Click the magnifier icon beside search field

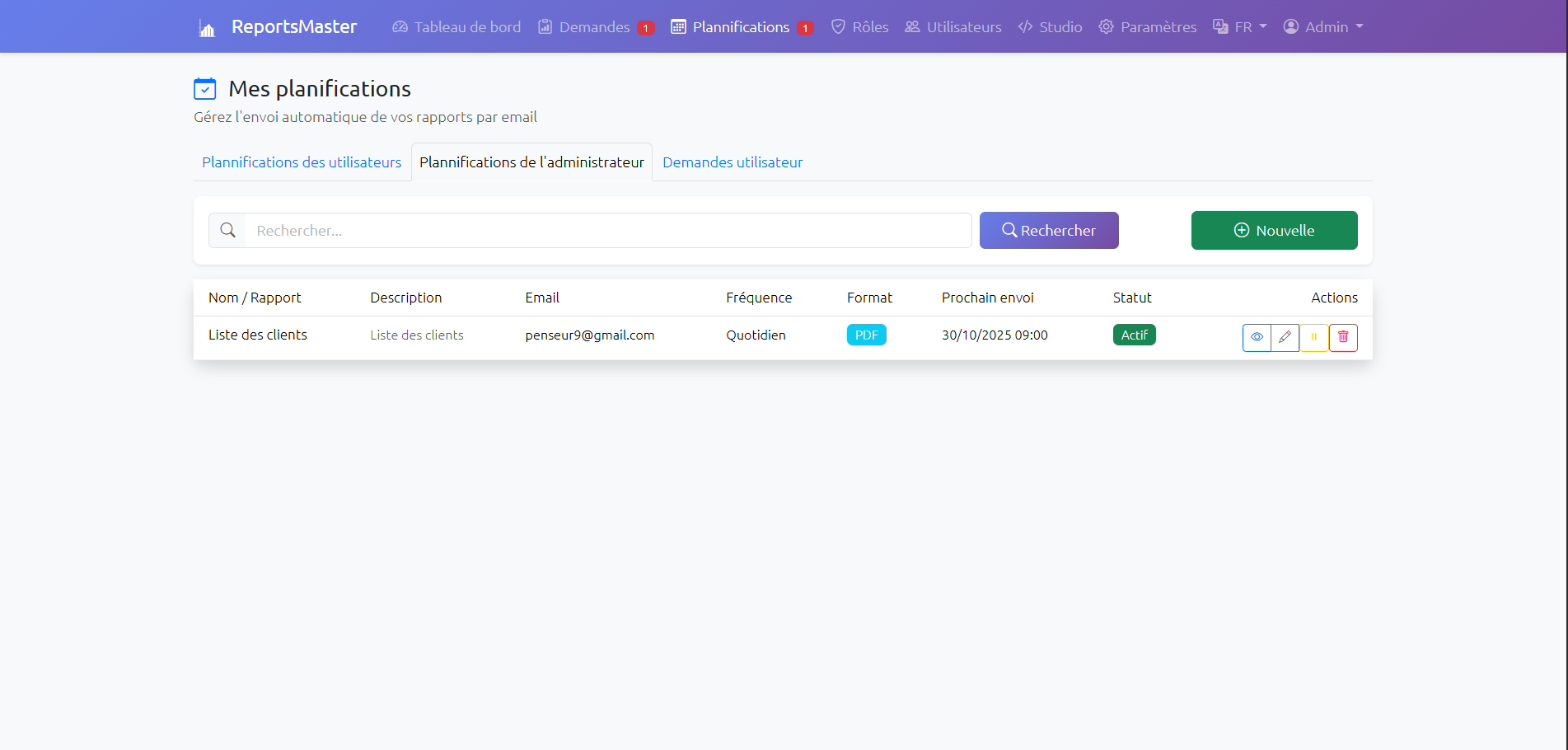[x=227, y=231]
